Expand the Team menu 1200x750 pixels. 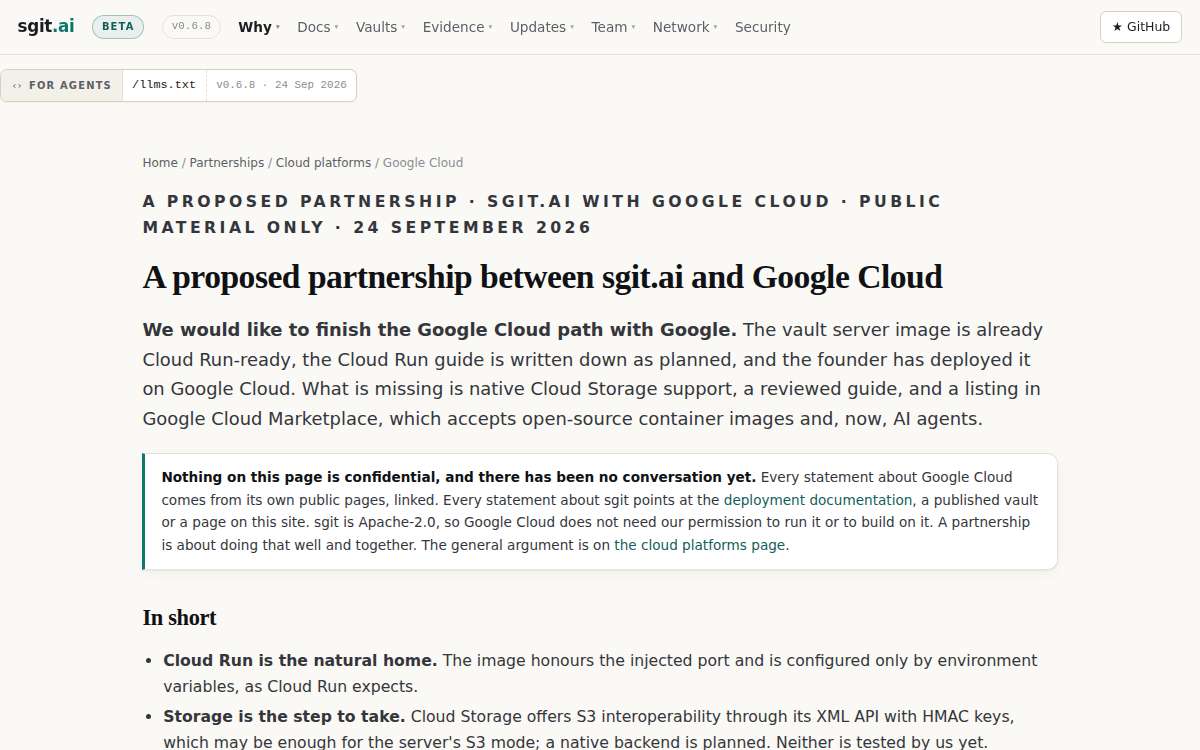click(x=613, y=27)
